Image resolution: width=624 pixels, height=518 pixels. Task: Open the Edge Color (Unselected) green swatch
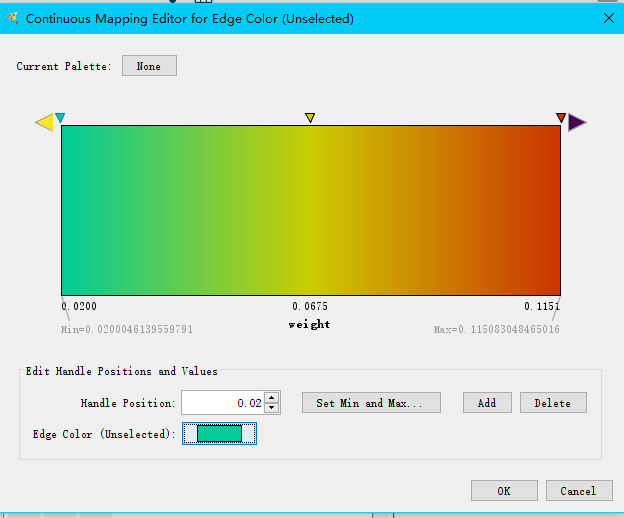pyautogui.click(x=219, y=433)
